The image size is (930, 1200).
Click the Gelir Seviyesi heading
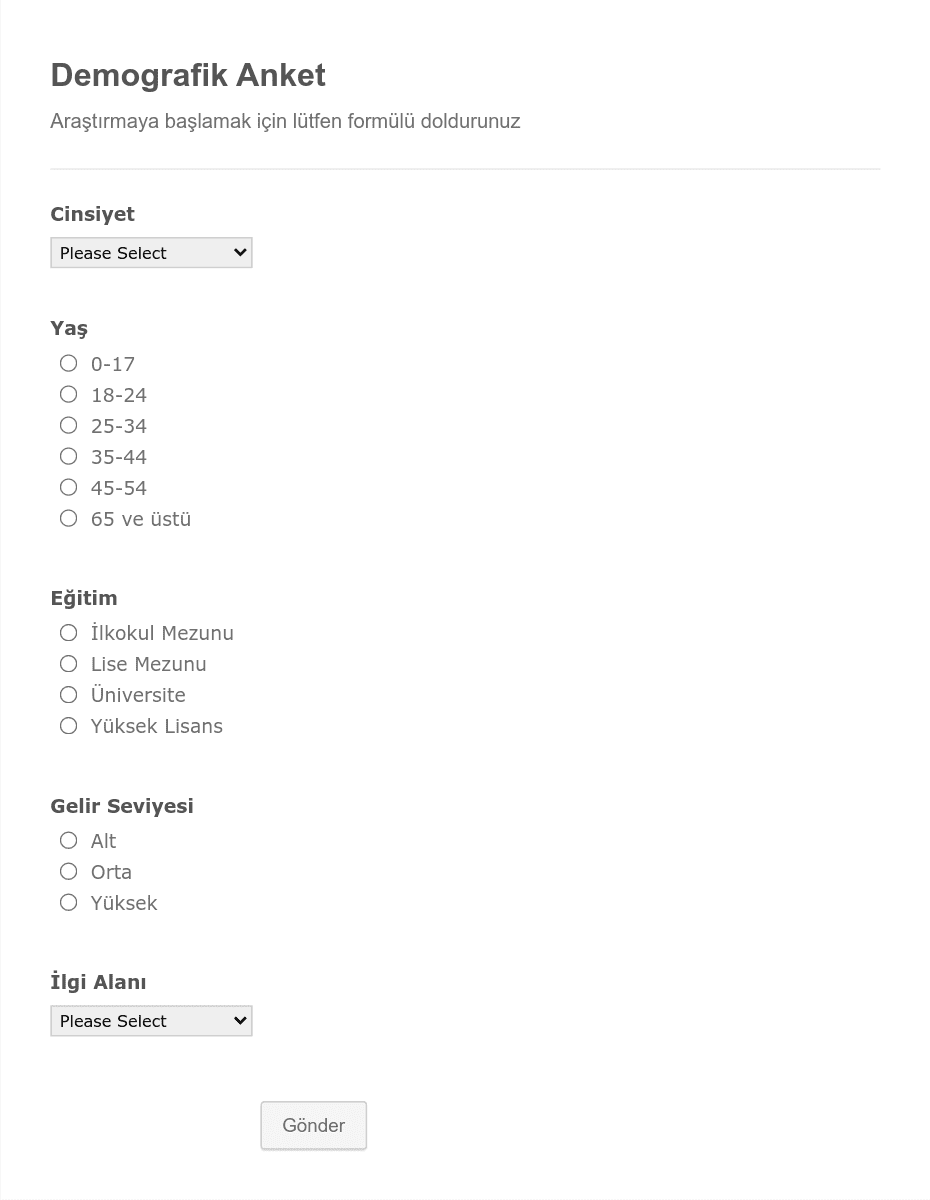pos(121,806)
